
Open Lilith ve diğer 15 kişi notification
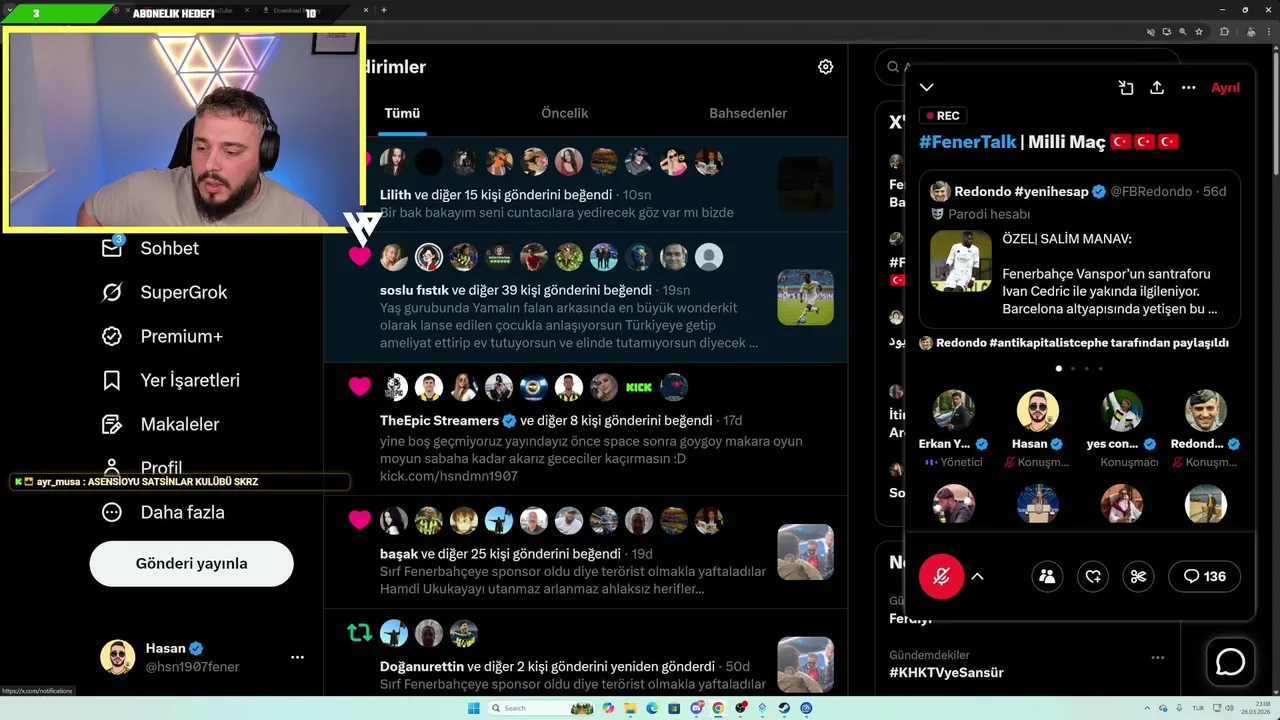(586, 185)
